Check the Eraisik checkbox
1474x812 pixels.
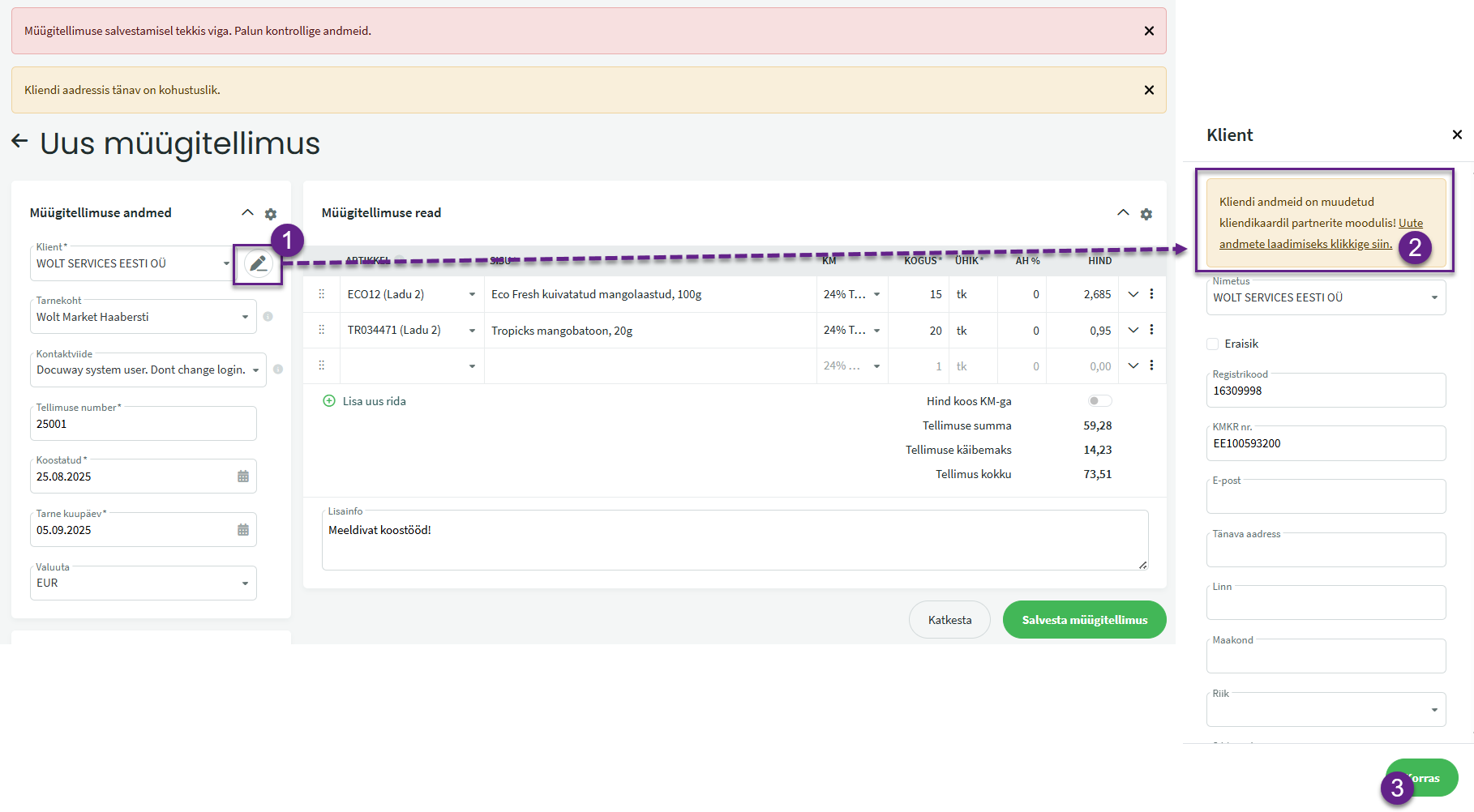tap(1213, 344)
